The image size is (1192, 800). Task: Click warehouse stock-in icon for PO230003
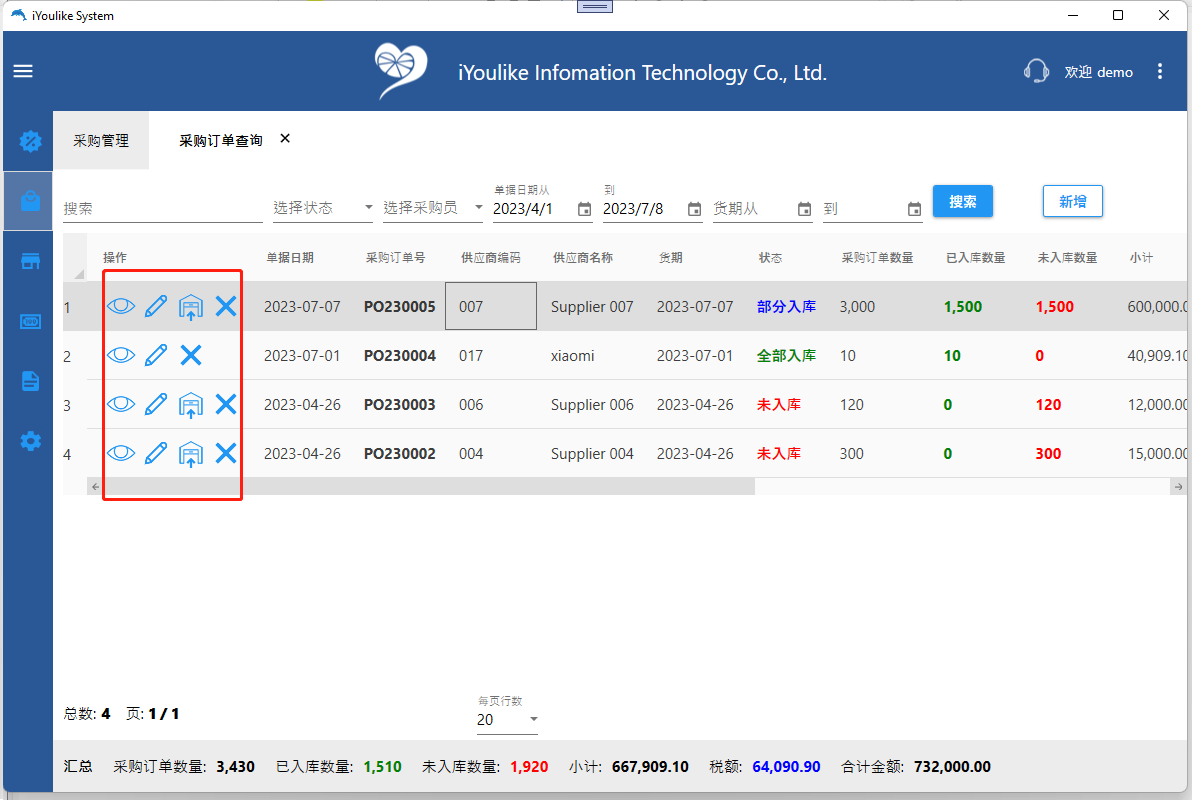[191, 404]
